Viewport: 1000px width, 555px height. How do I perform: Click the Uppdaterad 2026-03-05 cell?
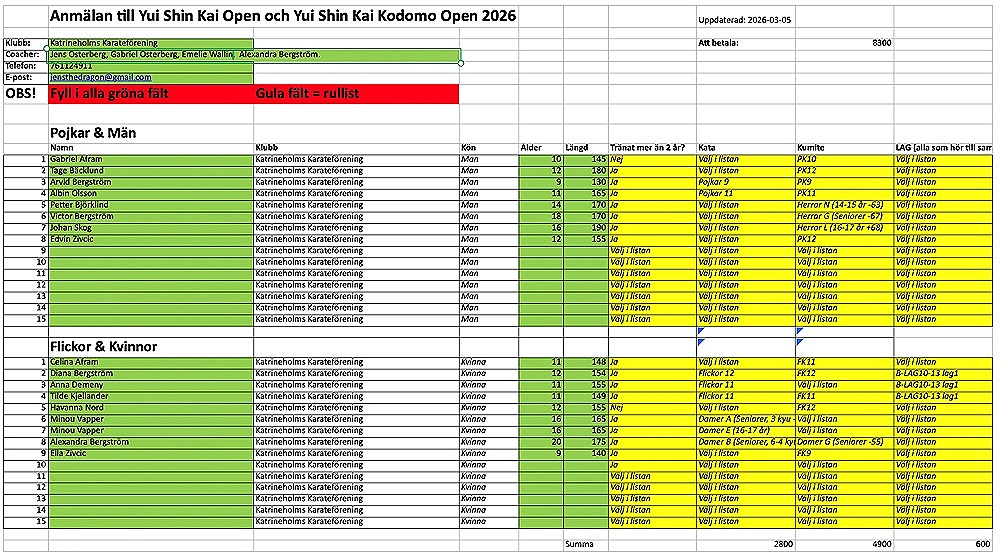745,20
